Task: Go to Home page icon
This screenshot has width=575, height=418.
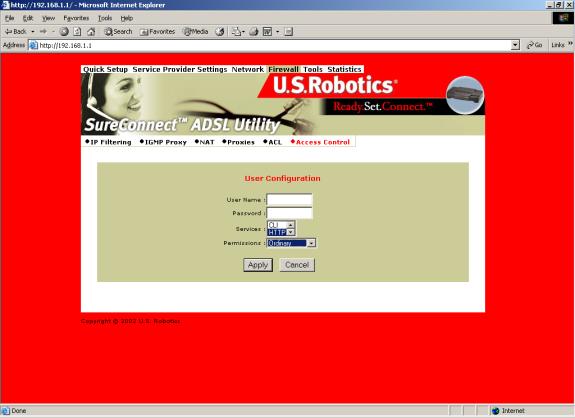Action: pyautogui.click(x=91, y=32)
